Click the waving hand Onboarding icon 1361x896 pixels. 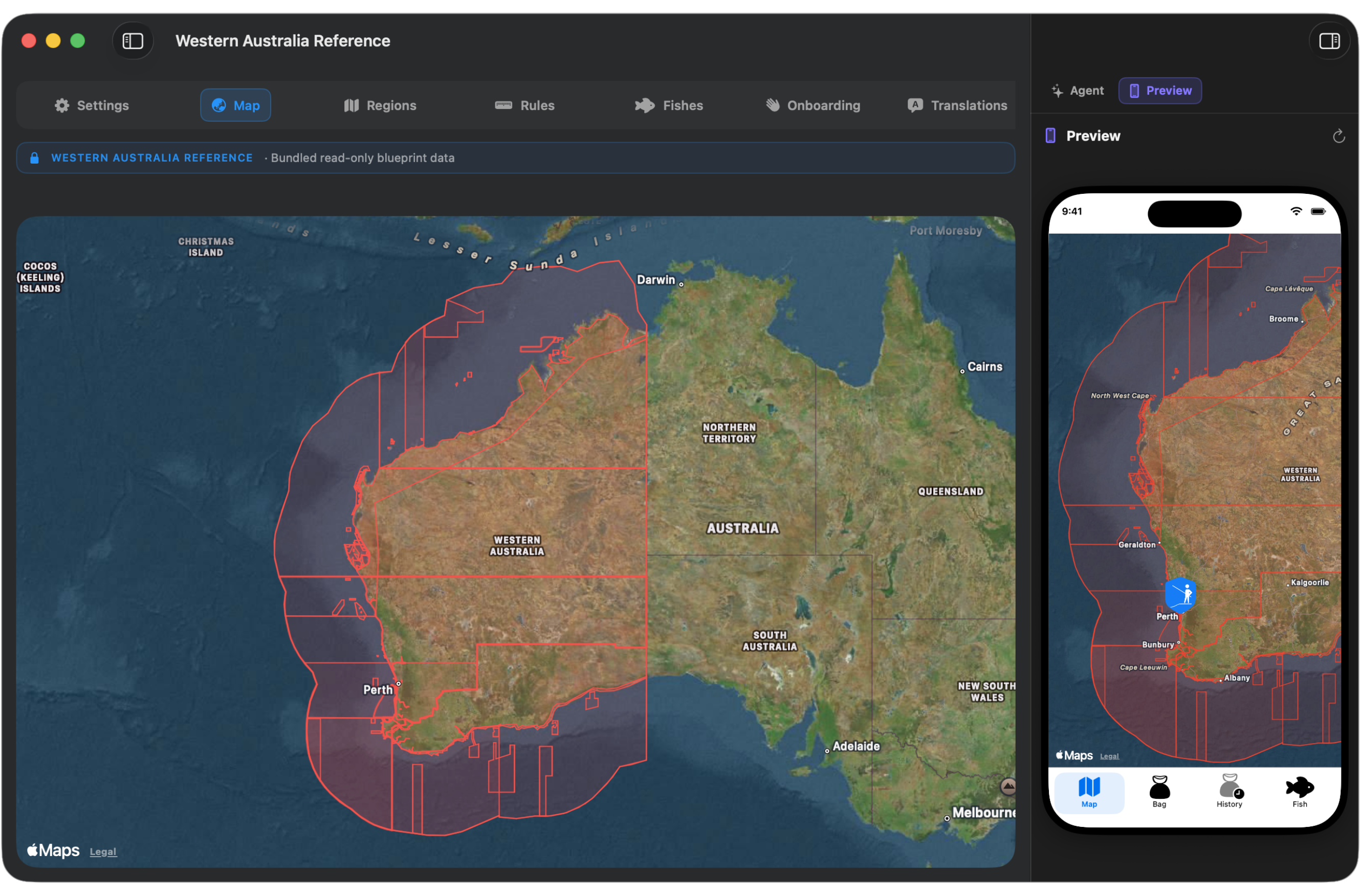point(773,105)
